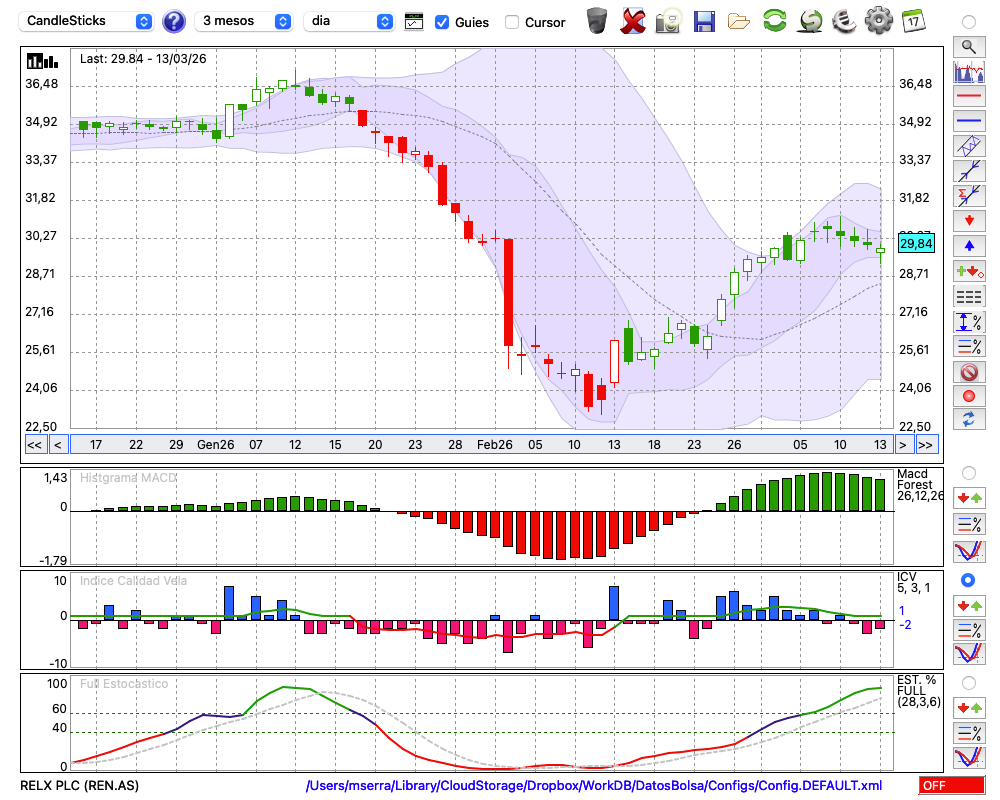The image size is (1000, 800).
Task: Click the Config.DEFAULT.xml file path link
Action: [x=594, y=785]
